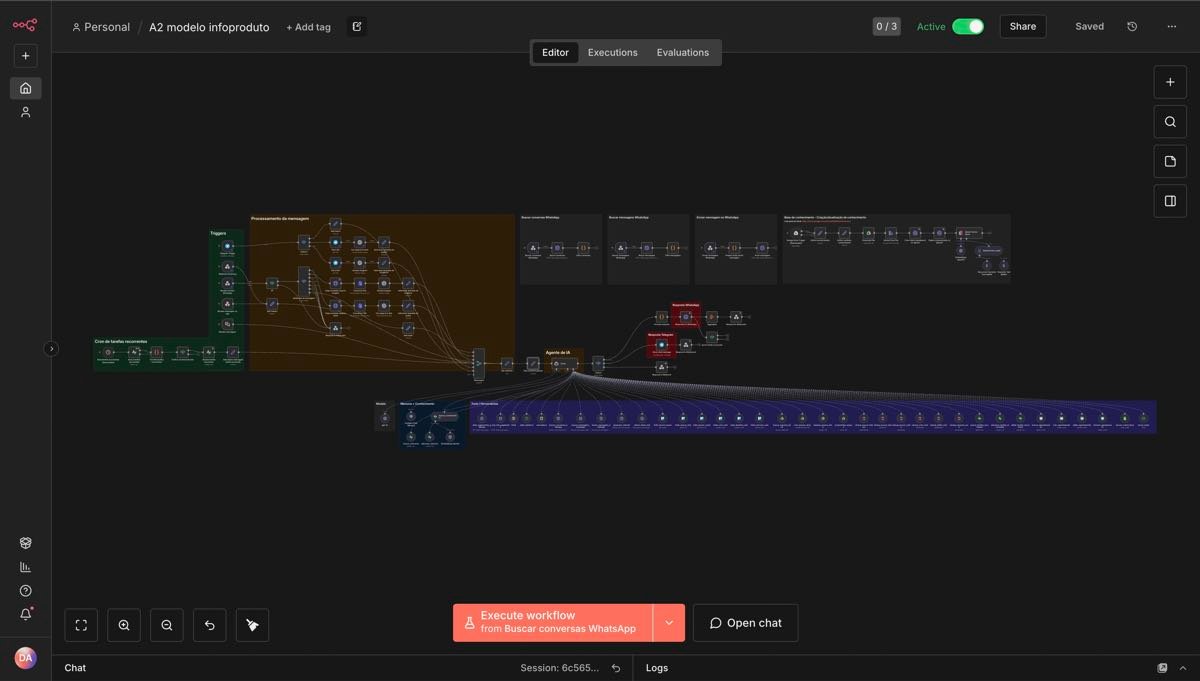Screen dimensions: 1200x681
Task: Check the notifications bell
Action: click(24, 614)
